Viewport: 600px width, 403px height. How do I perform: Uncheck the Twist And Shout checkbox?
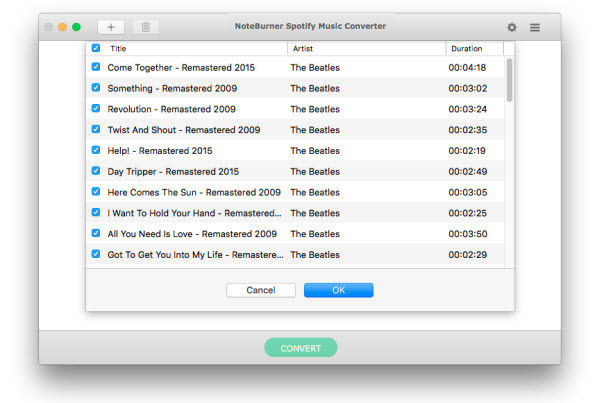coord(96,129)
